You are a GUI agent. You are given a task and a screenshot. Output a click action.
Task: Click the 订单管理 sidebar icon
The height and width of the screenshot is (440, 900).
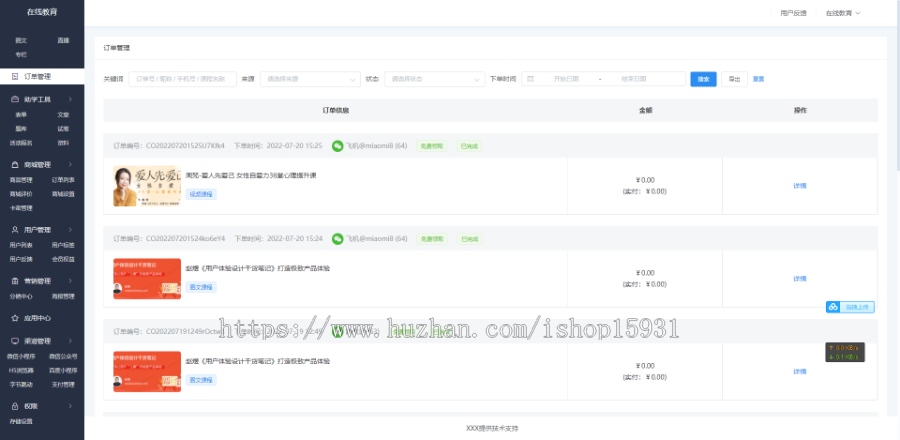(15, 76)
